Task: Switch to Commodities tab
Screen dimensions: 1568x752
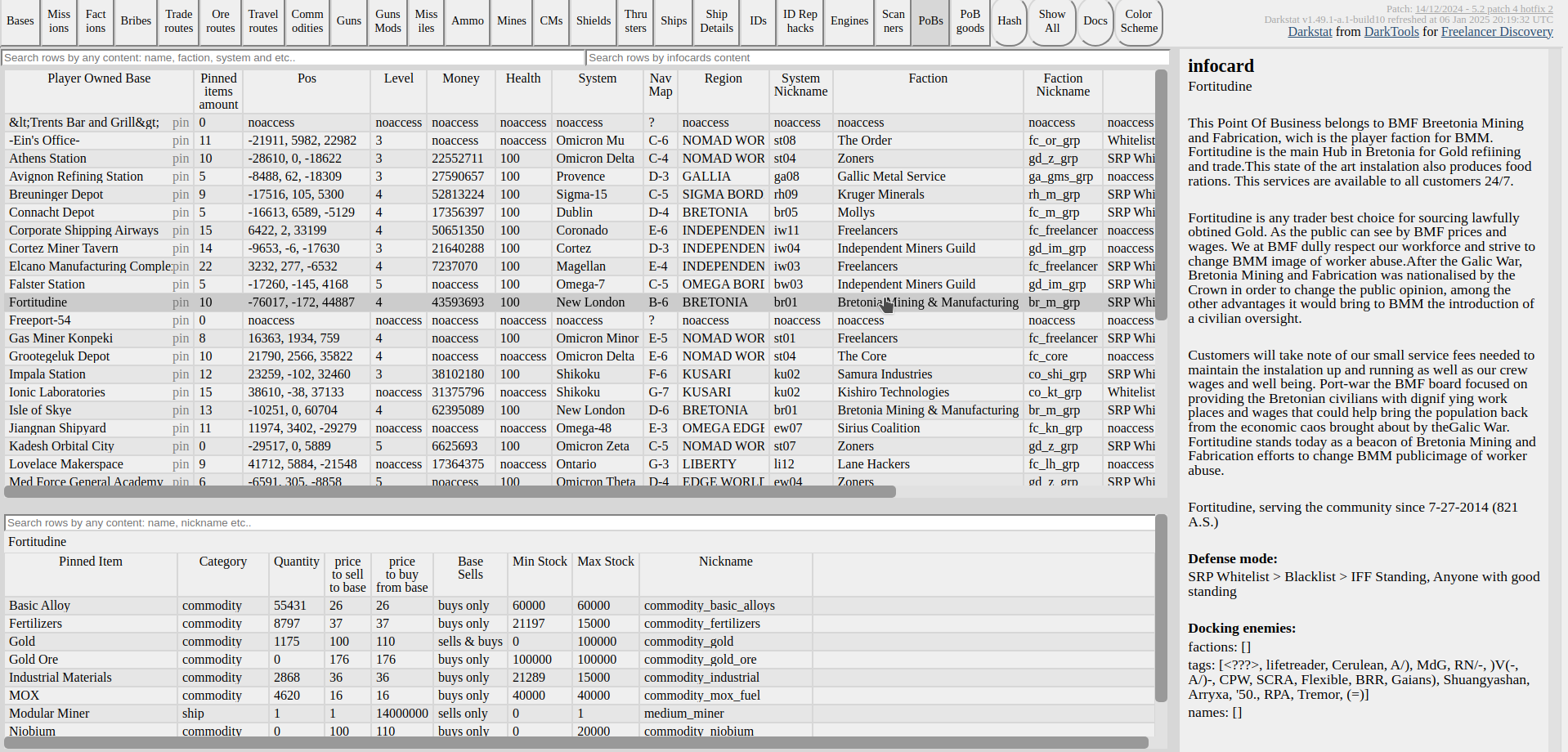Action: point(307,21)
